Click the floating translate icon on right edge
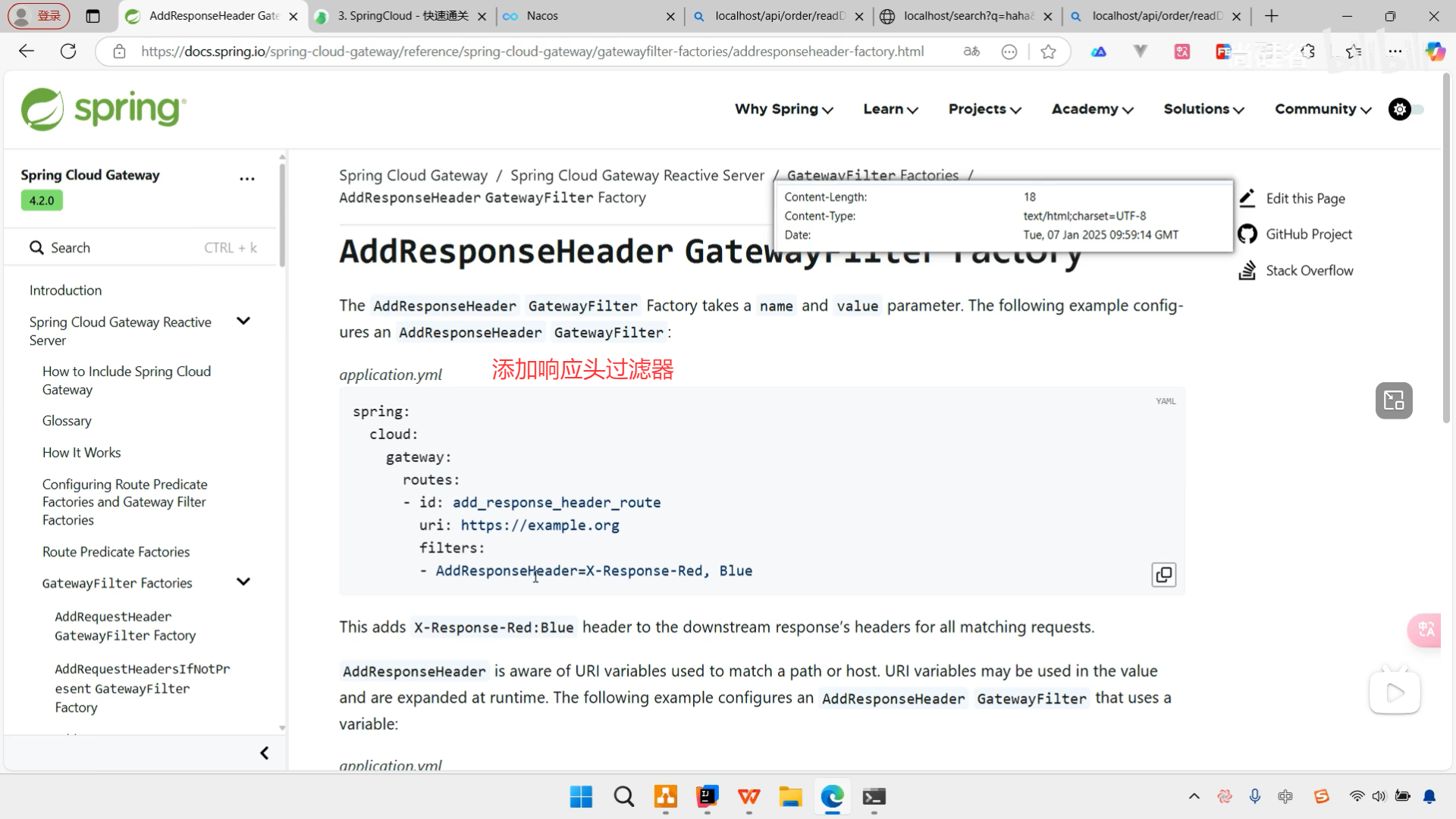 [x=1426, y=629]
